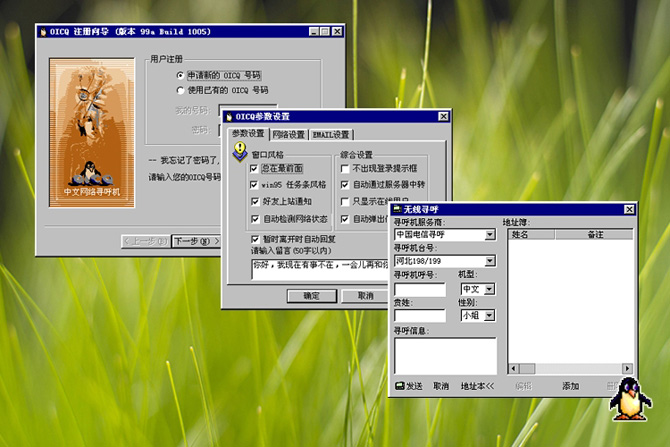Viewport: 670px width, 447px height.
Task: Toggle the 总在最前面 checkbox
Action: tap(255, 170)
